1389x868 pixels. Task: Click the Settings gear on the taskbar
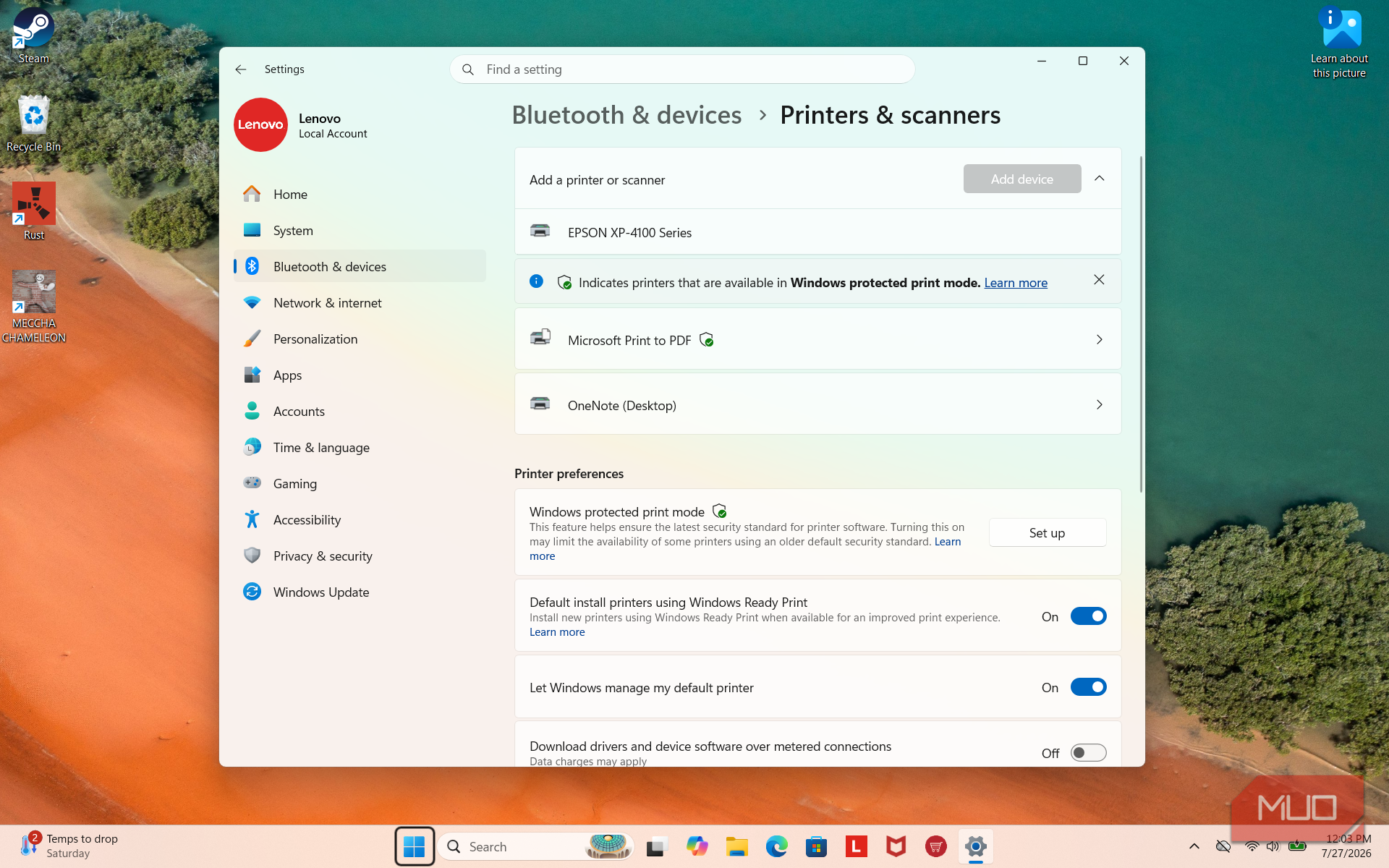click(x=976, y=846)
